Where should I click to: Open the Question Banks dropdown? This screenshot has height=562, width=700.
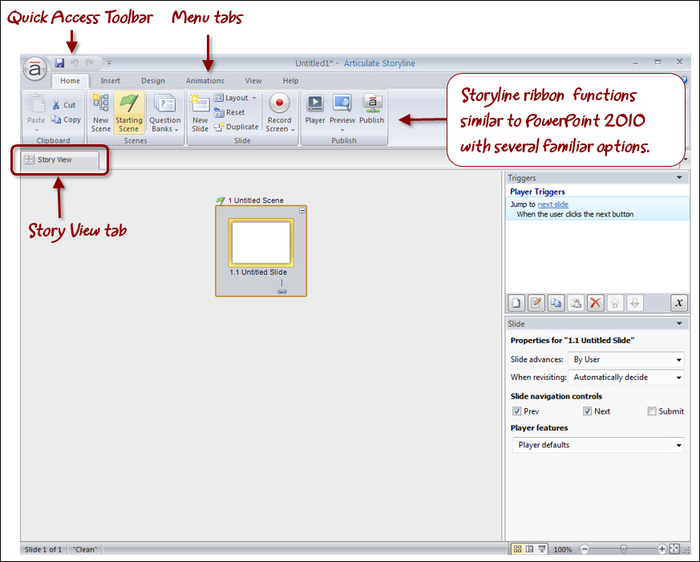click(165, 113)
